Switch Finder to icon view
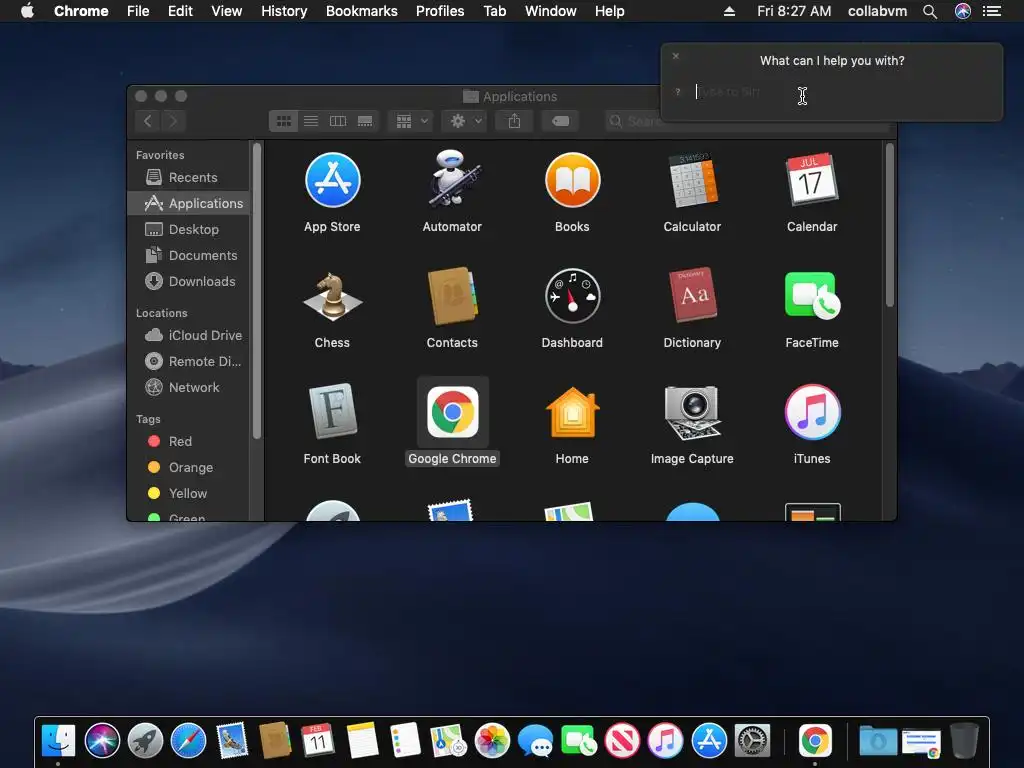The height and width of the screenshot is (768, 1024). click(x=283, y=121)
